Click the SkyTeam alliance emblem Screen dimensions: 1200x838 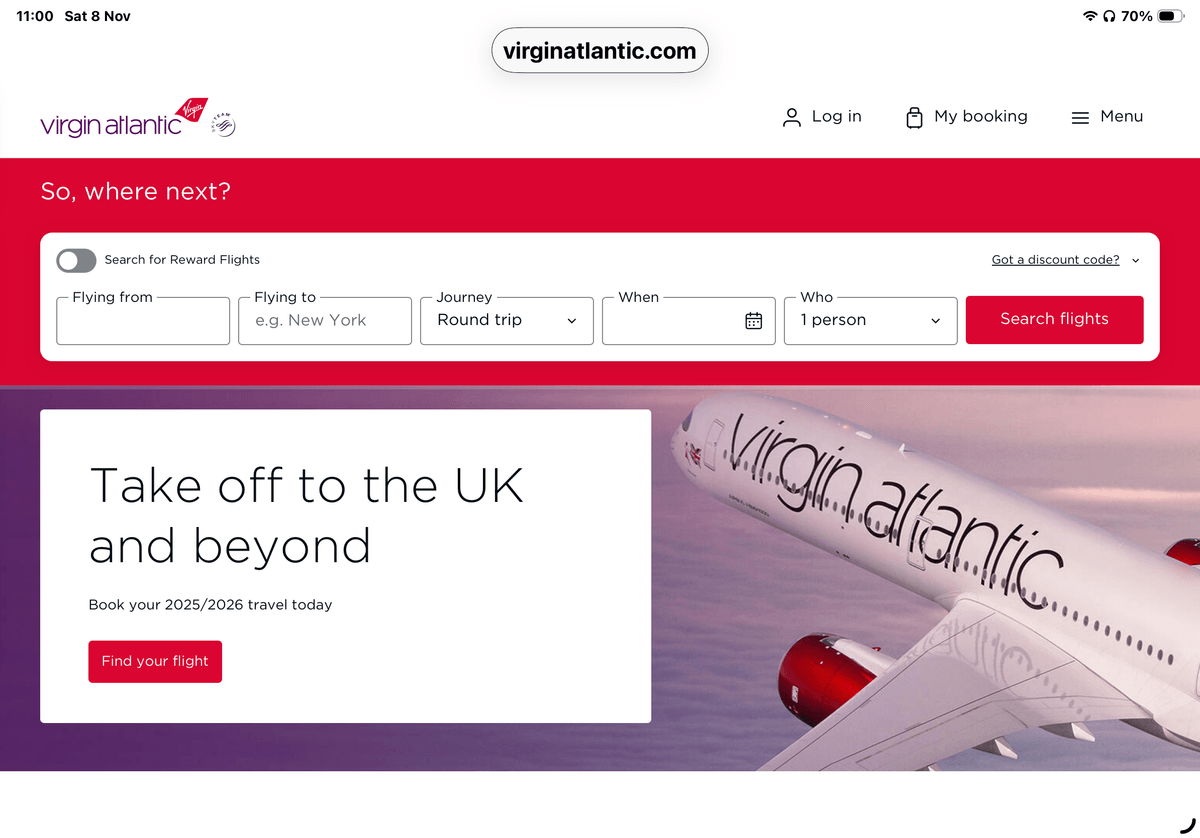(x=224, y=124)
